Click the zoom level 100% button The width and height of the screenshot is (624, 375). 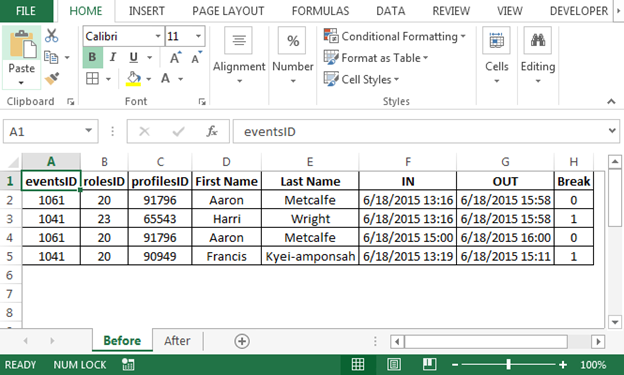pos(593,365)
